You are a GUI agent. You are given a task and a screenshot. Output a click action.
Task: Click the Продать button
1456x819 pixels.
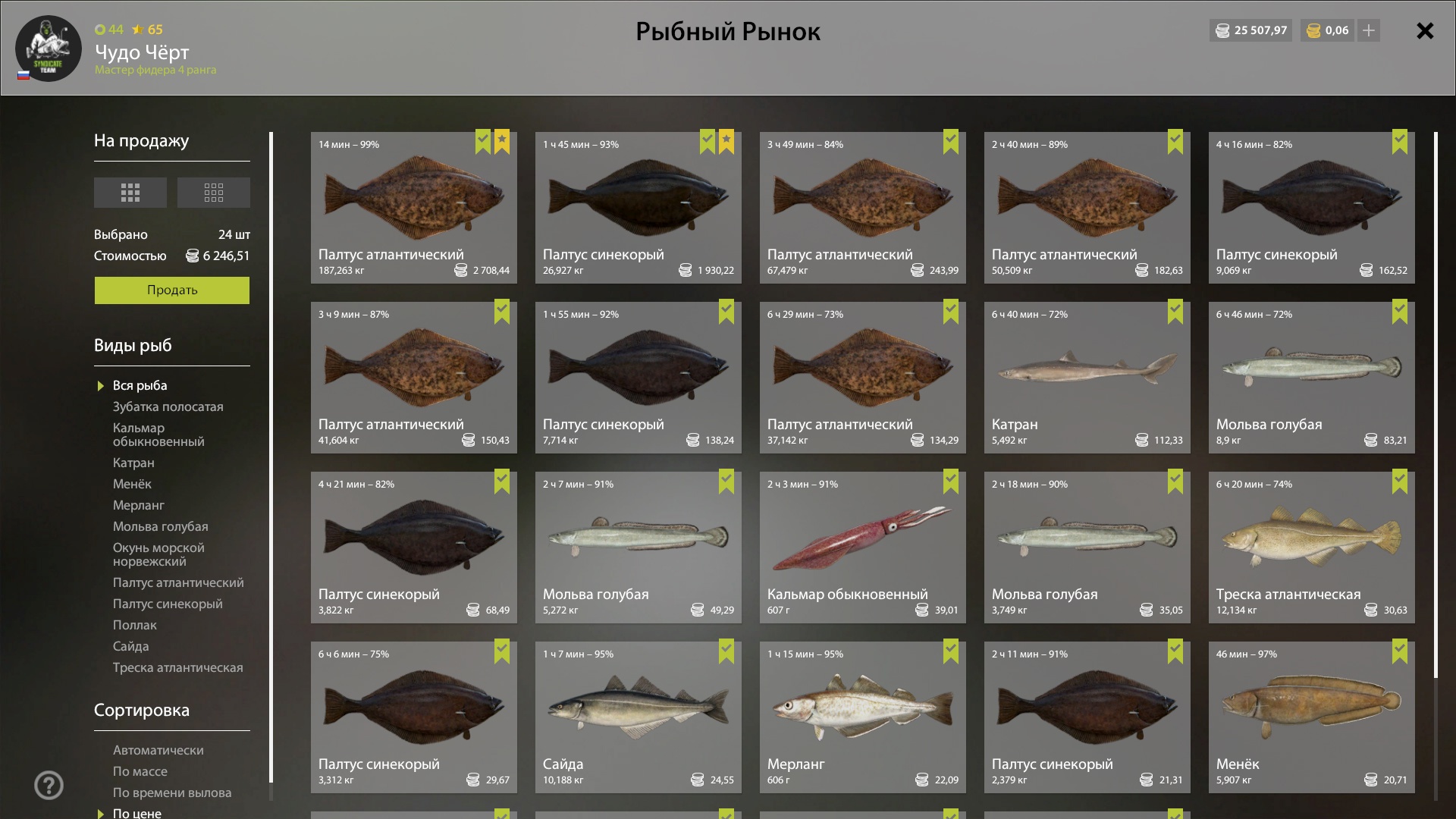(172, 290)
